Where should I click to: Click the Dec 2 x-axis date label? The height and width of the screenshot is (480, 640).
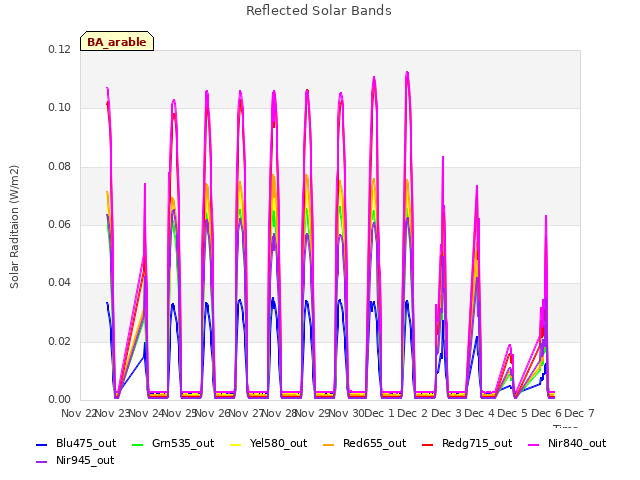[413, 413]
